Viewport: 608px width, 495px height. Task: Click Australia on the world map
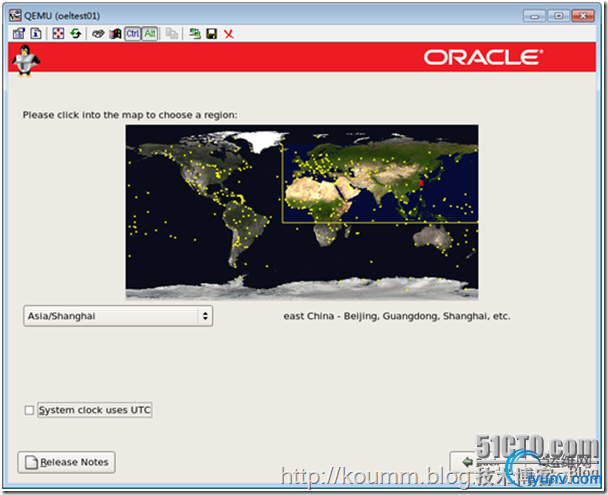coord(433,236)
